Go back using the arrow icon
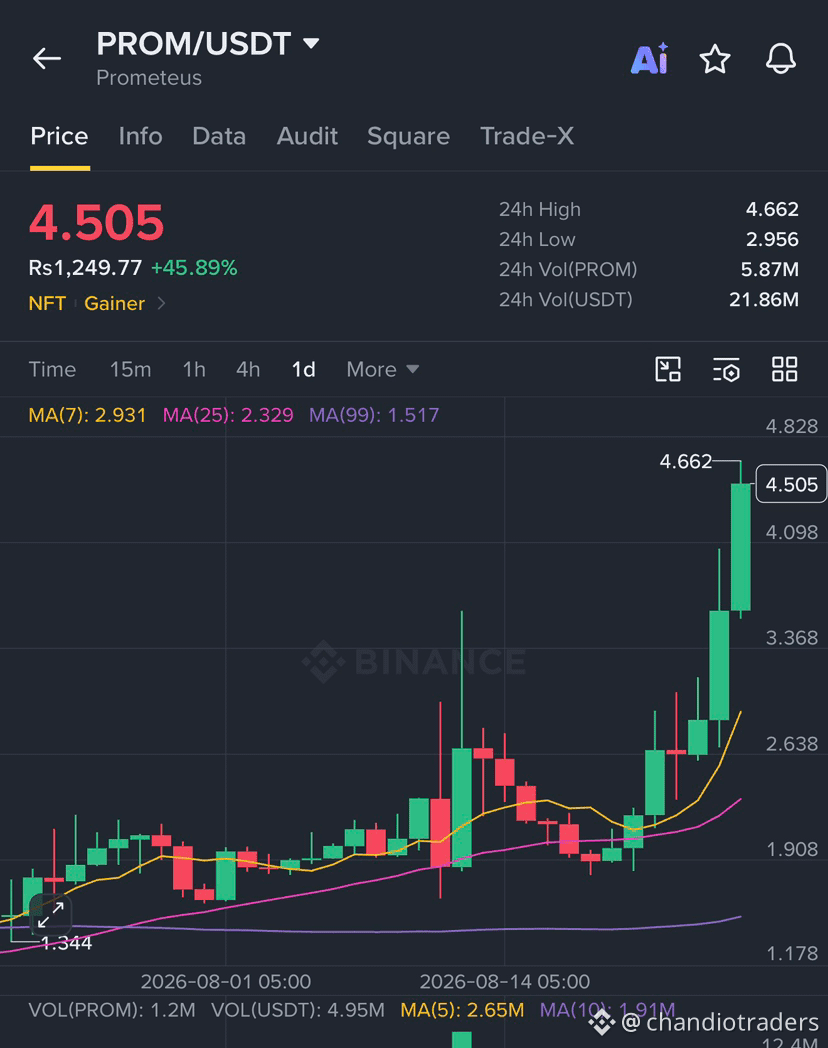828x1048 pixels. click(47, 59)
